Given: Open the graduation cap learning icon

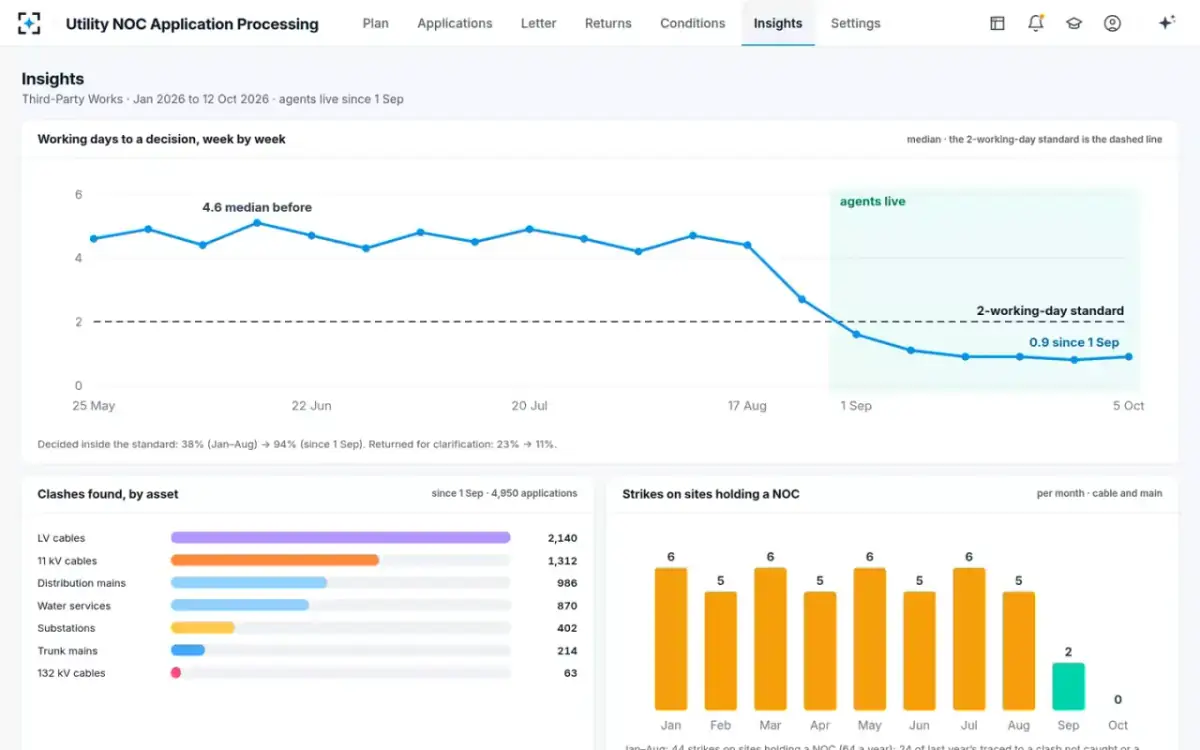Looking at the screenshot, I should click(1074, 23).
